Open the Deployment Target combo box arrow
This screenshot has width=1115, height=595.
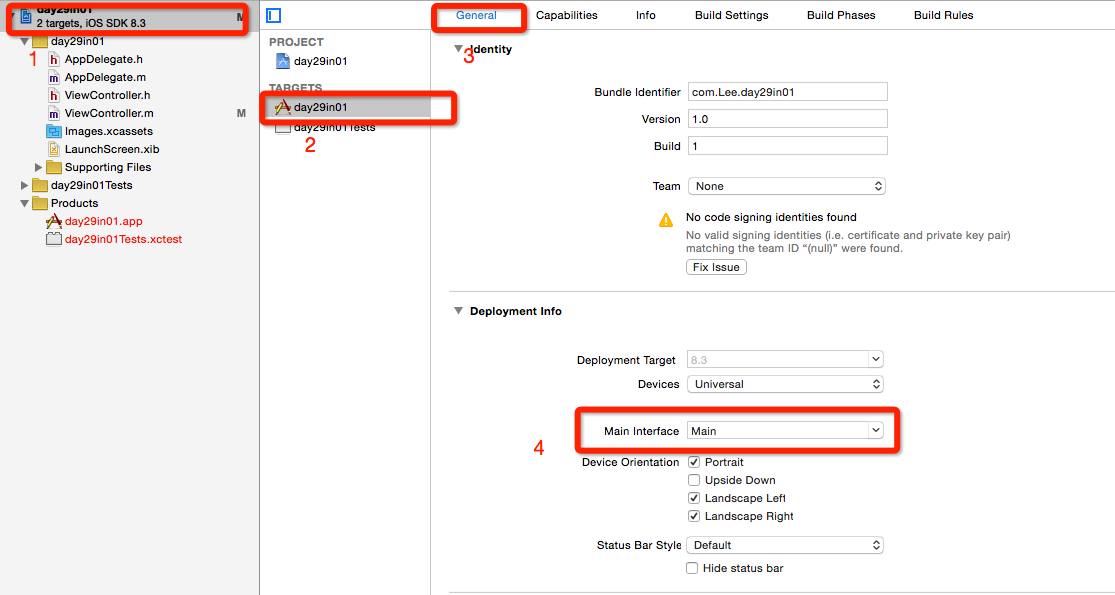point(875,360)
